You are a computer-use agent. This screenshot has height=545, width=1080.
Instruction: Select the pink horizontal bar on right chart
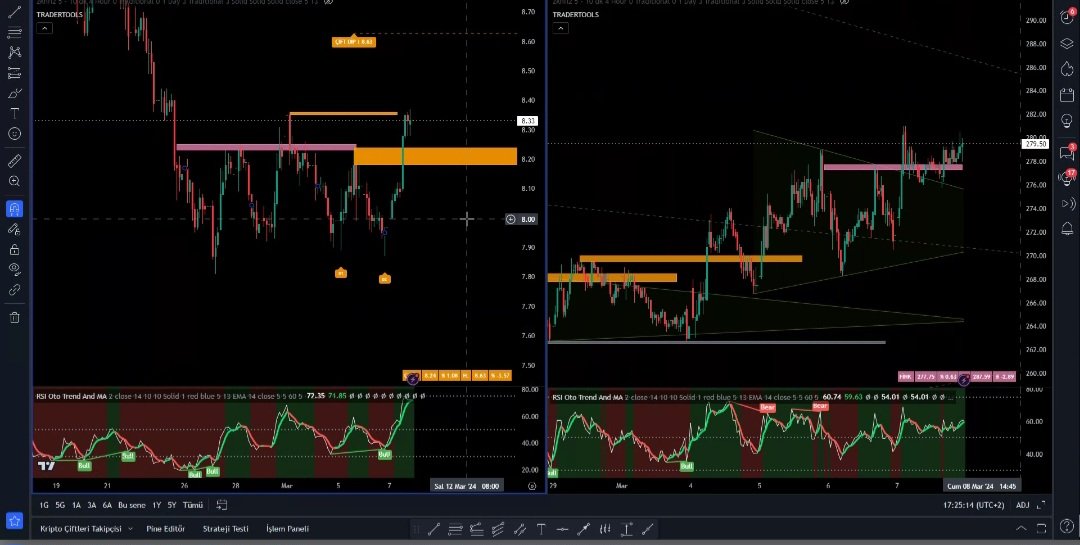(x=893, y=167)
